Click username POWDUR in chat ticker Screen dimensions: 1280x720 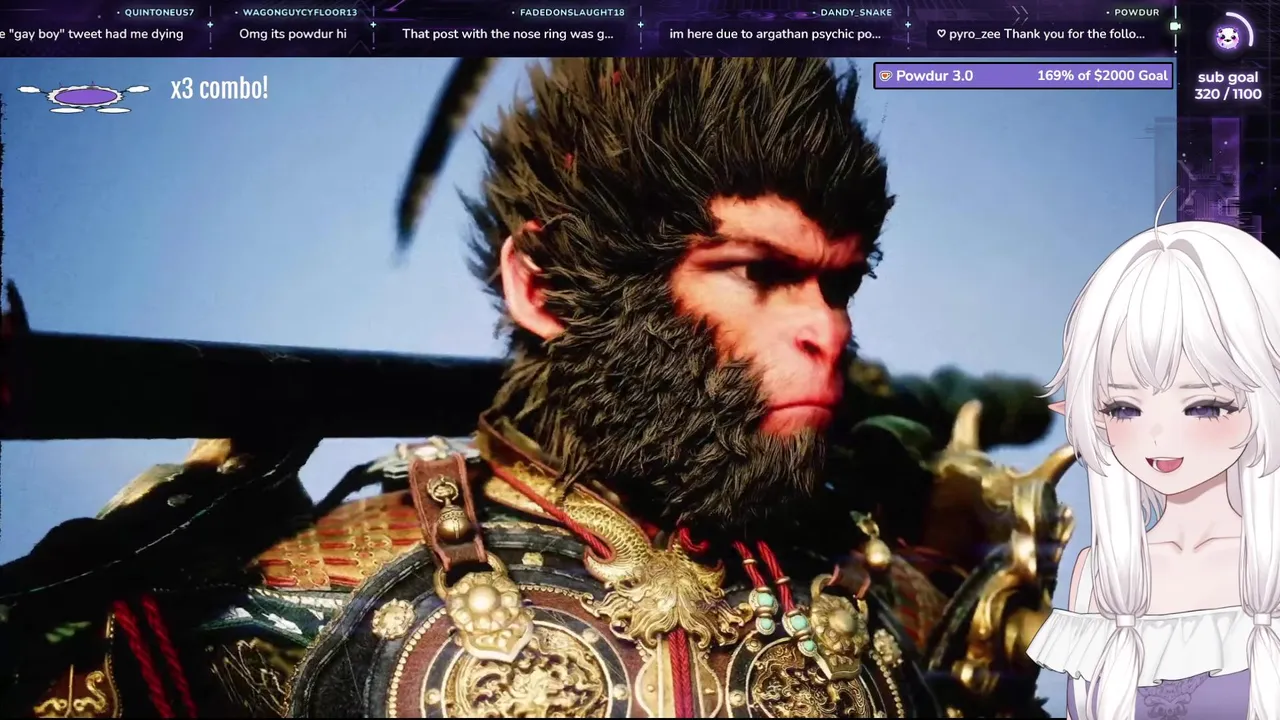point(1136,12)
